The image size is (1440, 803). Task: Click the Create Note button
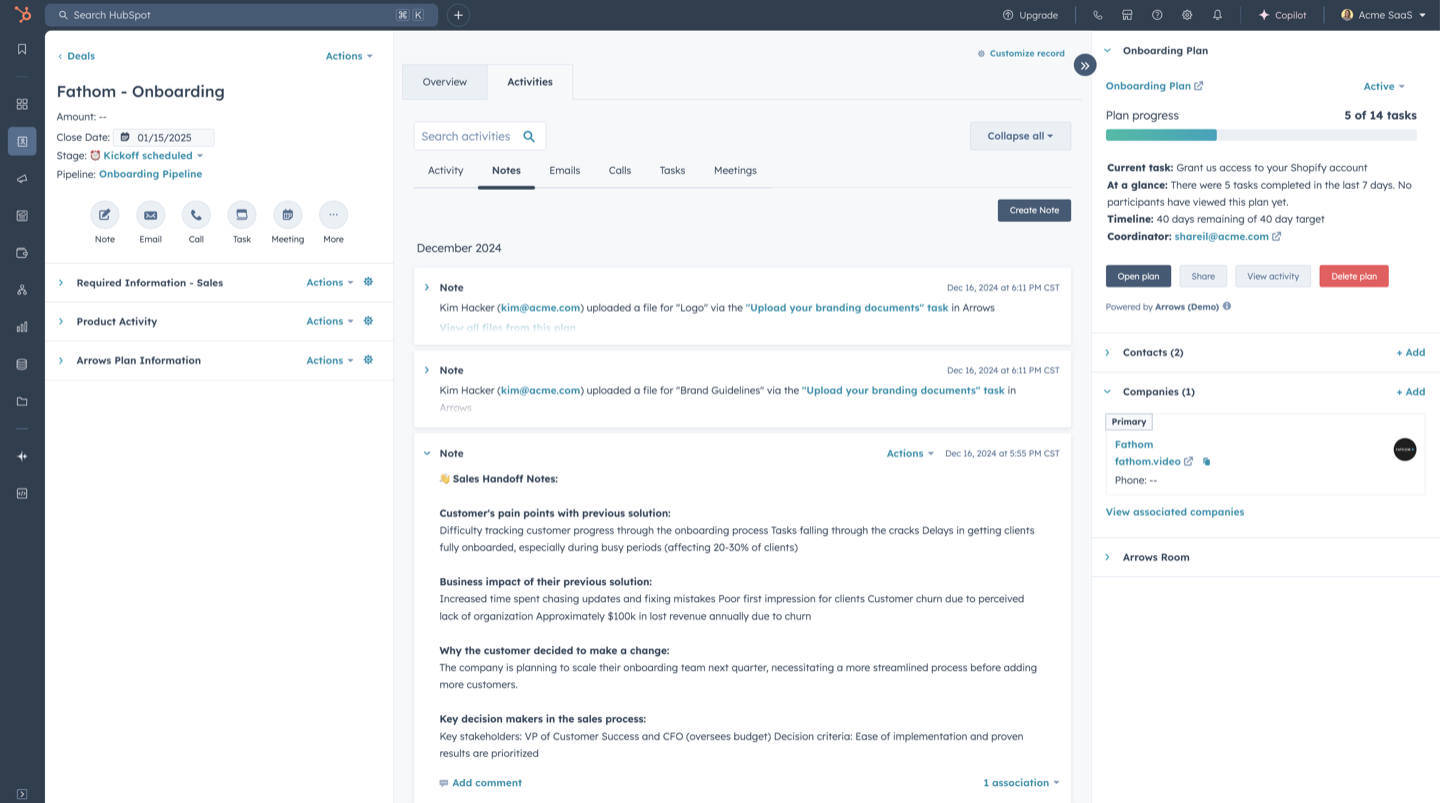pos(1034,210)
